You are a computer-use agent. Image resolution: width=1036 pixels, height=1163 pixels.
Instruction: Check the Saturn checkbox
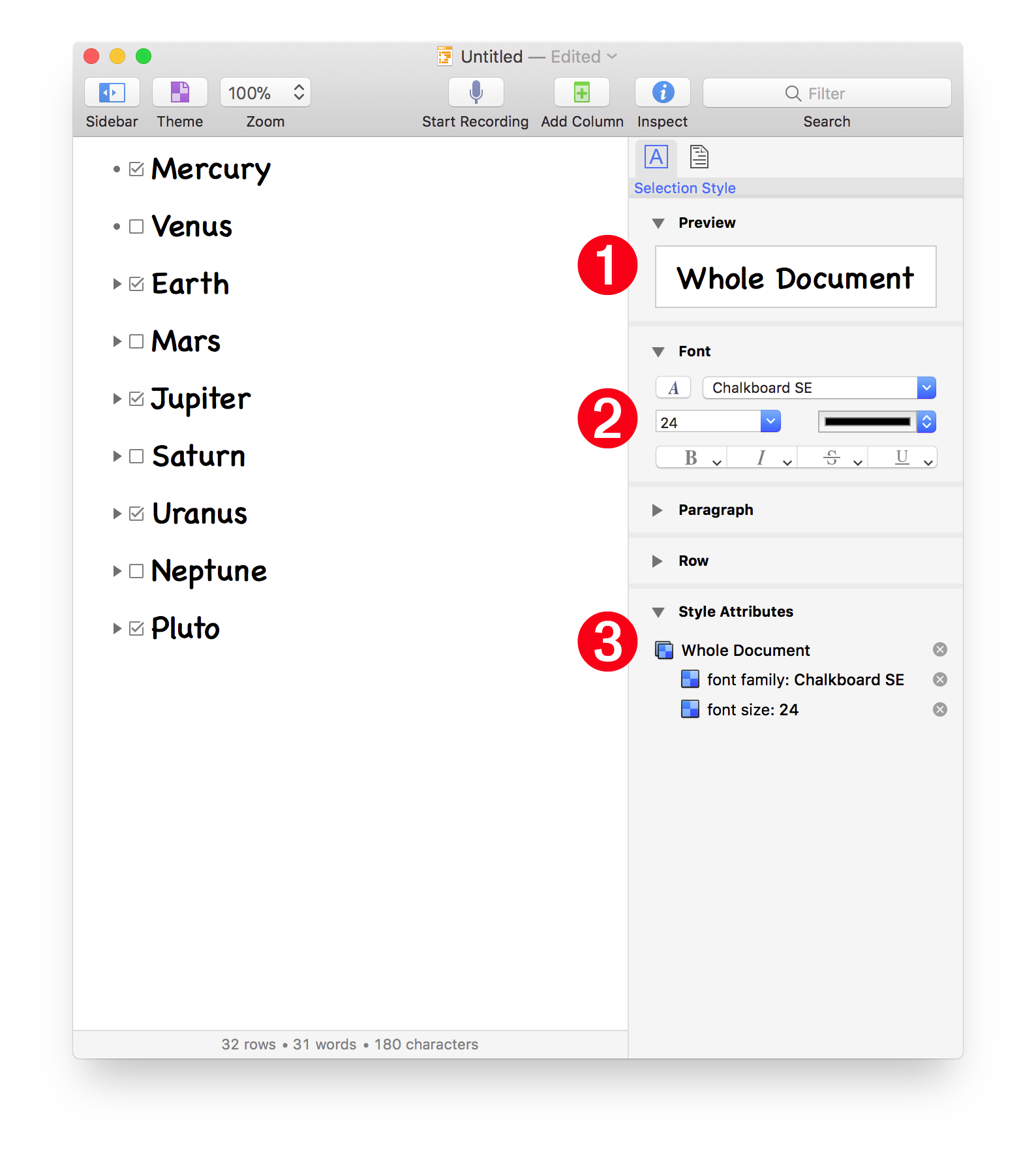point(136,457)
